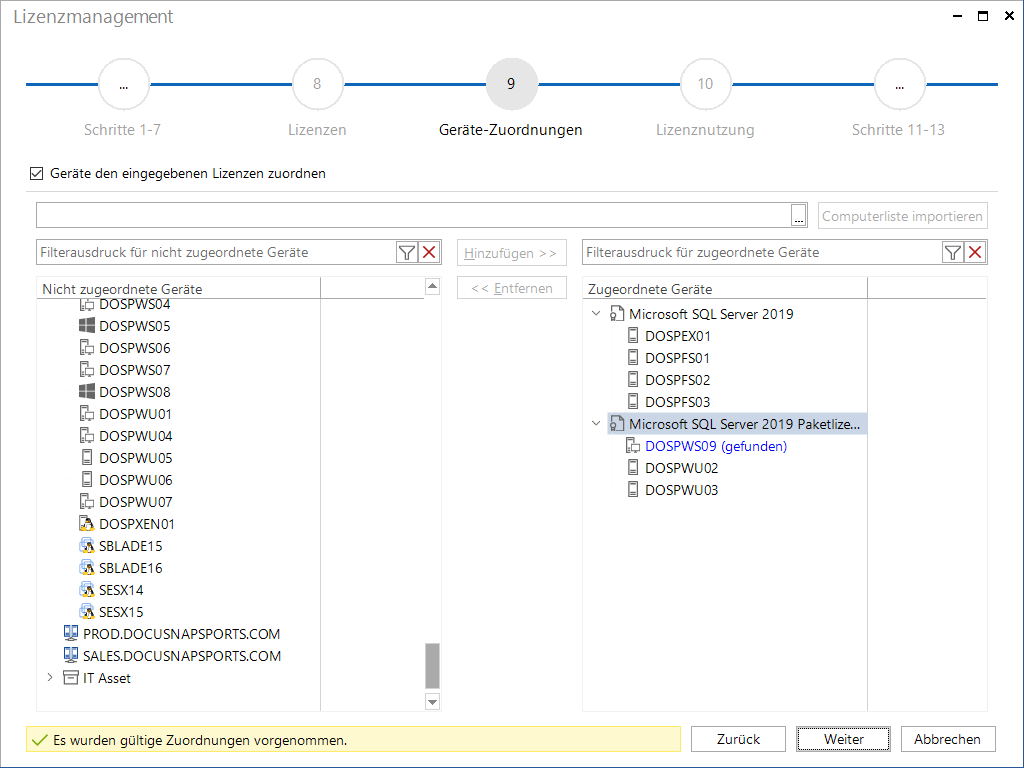
Task: Click the domain icon beside SALES.DOCUSNAPSPORTS.COM
Action: (x=71, y=655)
